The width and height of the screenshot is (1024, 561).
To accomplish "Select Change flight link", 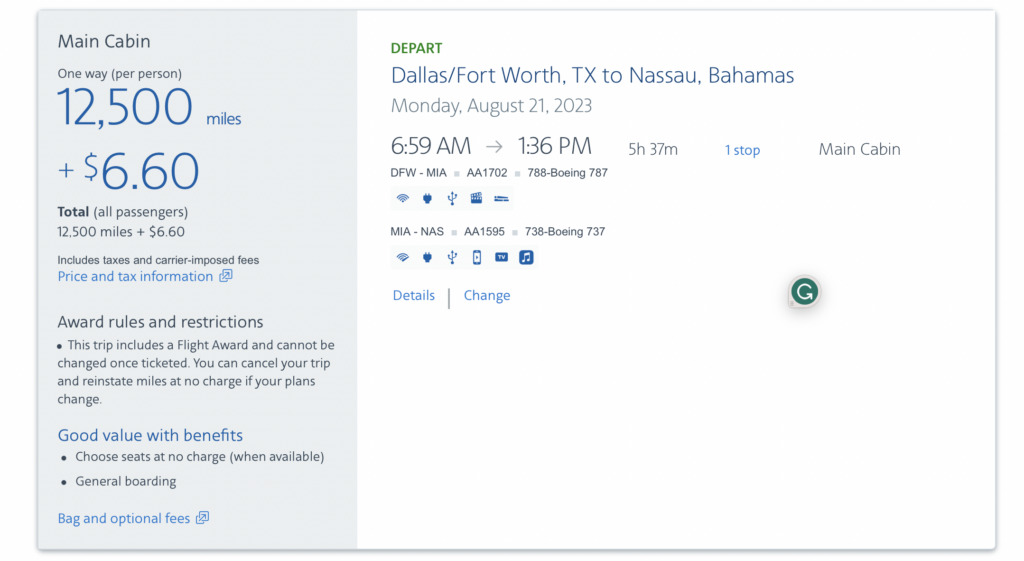I will [487, 295].
